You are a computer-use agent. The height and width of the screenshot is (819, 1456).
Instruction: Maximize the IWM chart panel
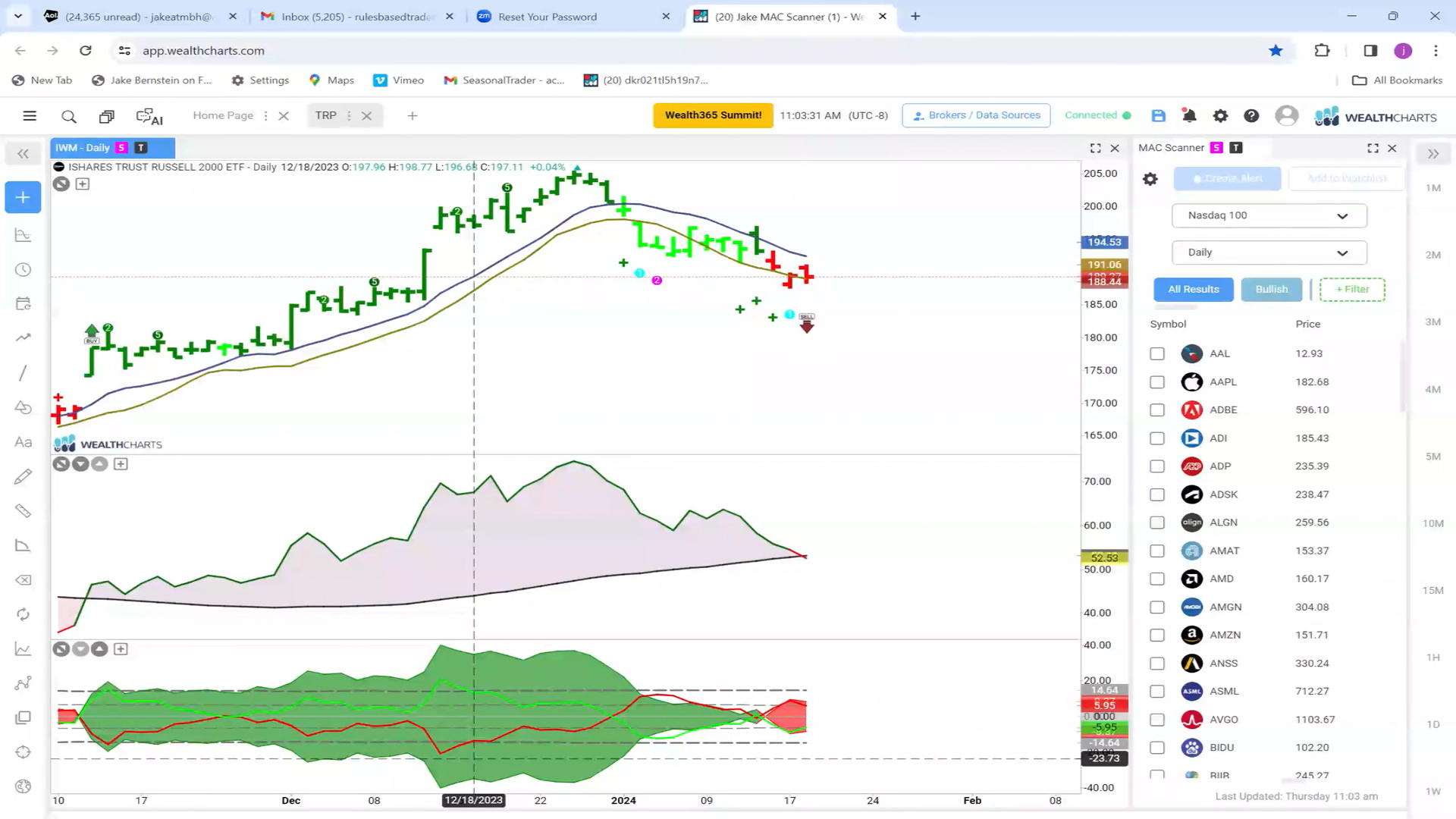click(1095, 149)
